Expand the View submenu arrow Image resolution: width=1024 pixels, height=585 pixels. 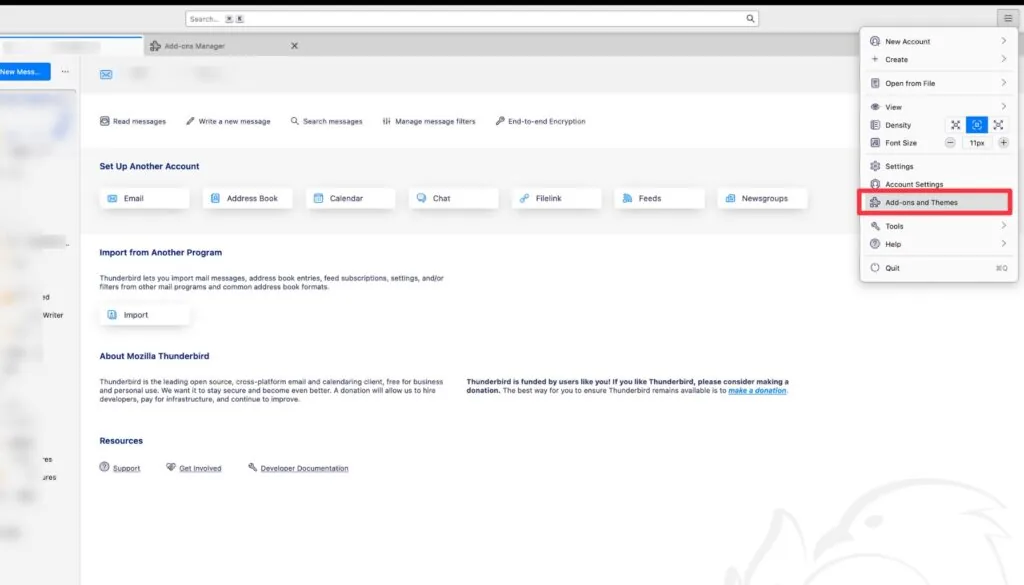[x=1004, y=107]
